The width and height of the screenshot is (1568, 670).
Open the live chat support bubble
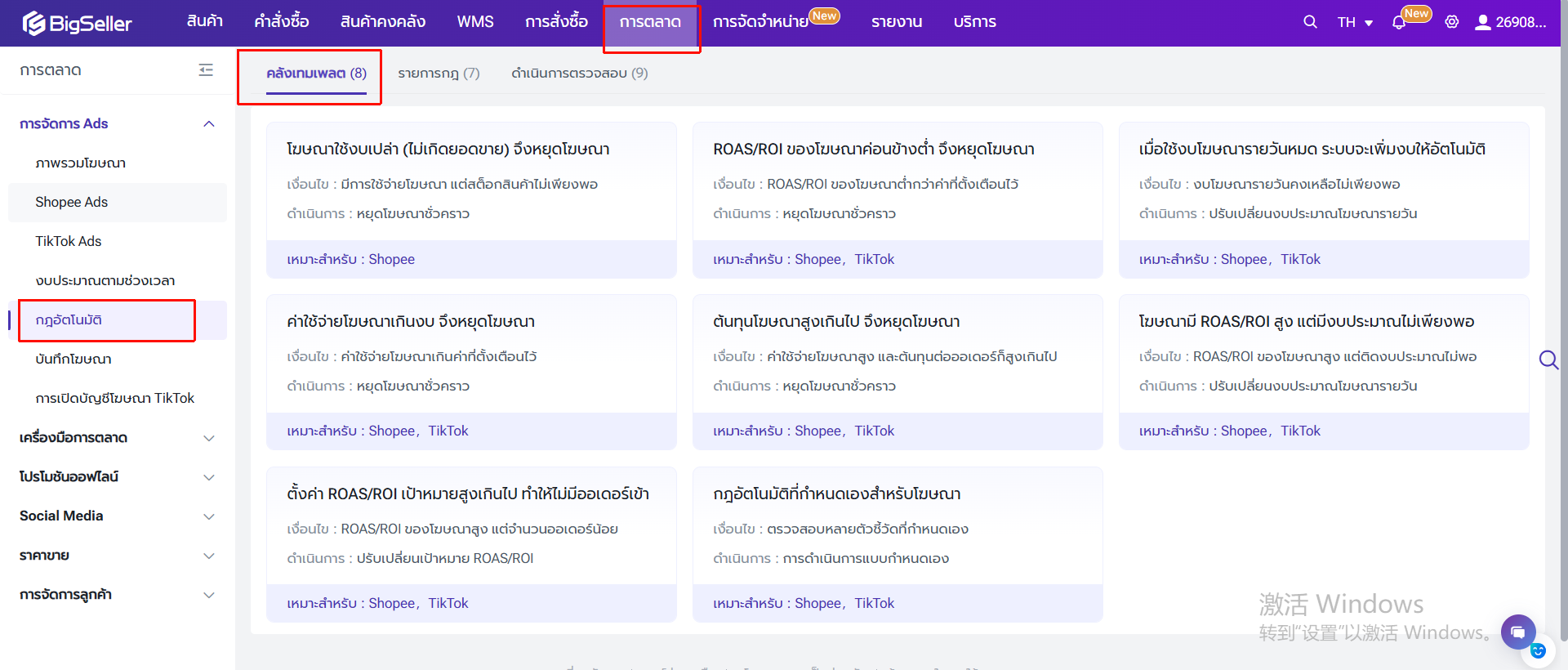tap(1517, 632)
